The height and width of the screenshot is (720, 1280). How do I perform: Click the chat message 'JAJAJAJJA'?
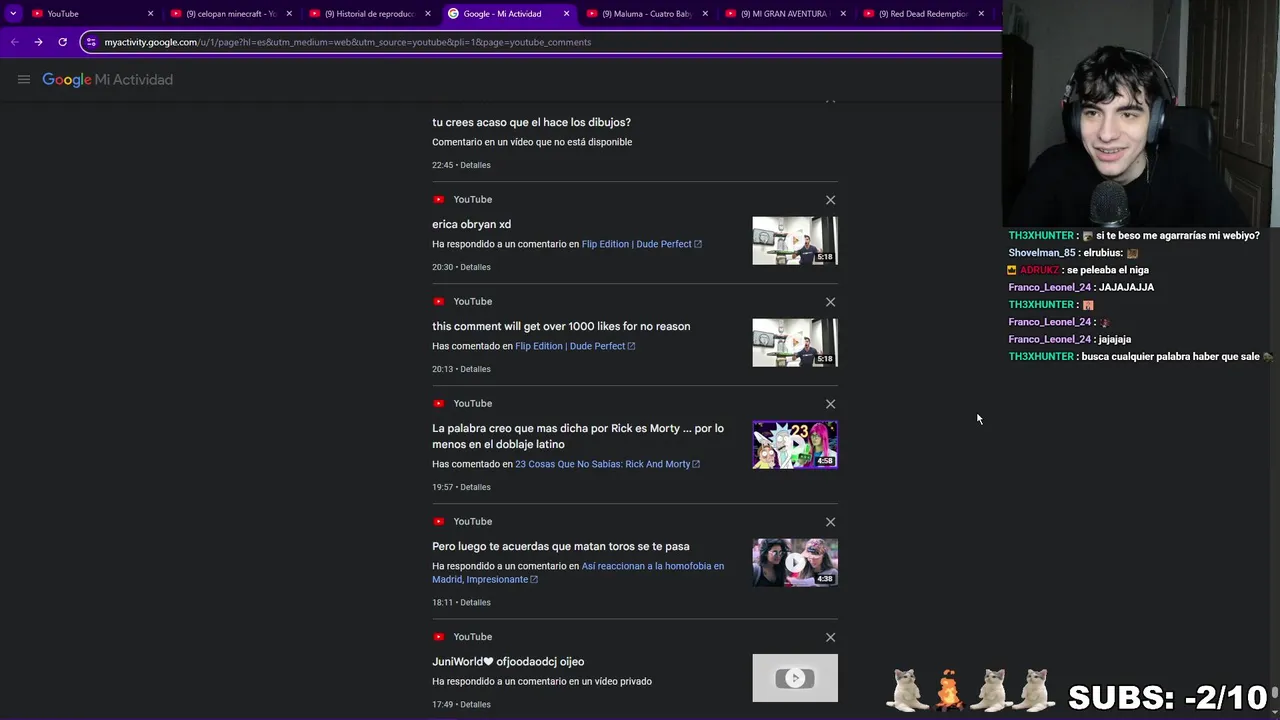[1126, 287]
